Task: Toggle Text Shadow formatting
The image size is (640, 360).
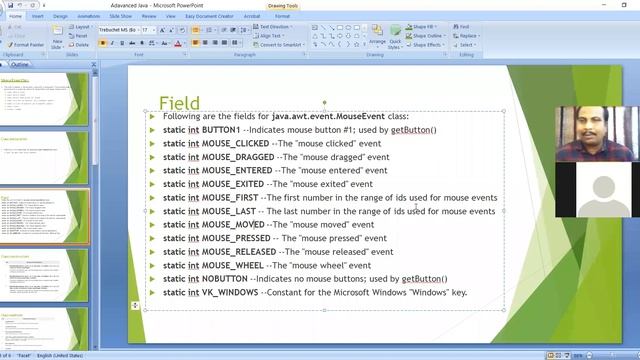Action: [x=142, y=43]
